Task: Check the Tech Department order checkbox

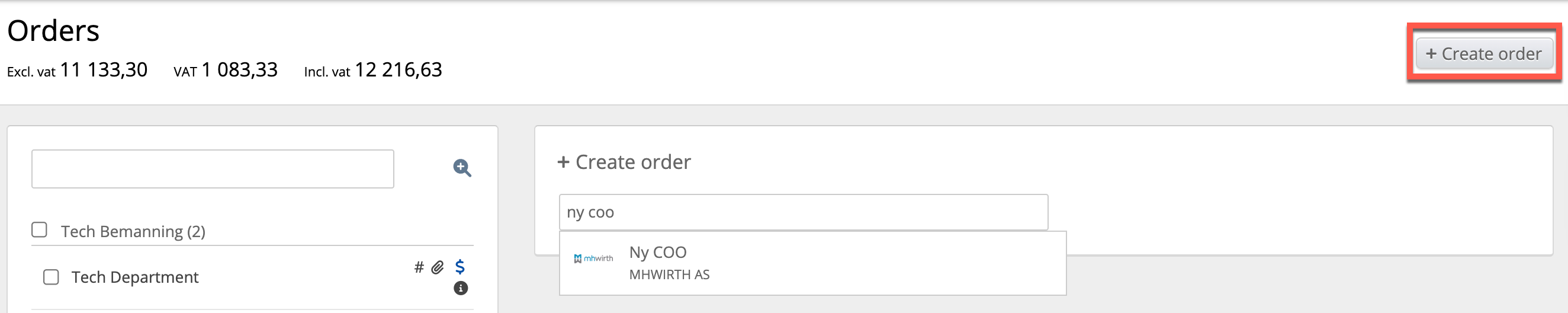Action: click(51, 277)
